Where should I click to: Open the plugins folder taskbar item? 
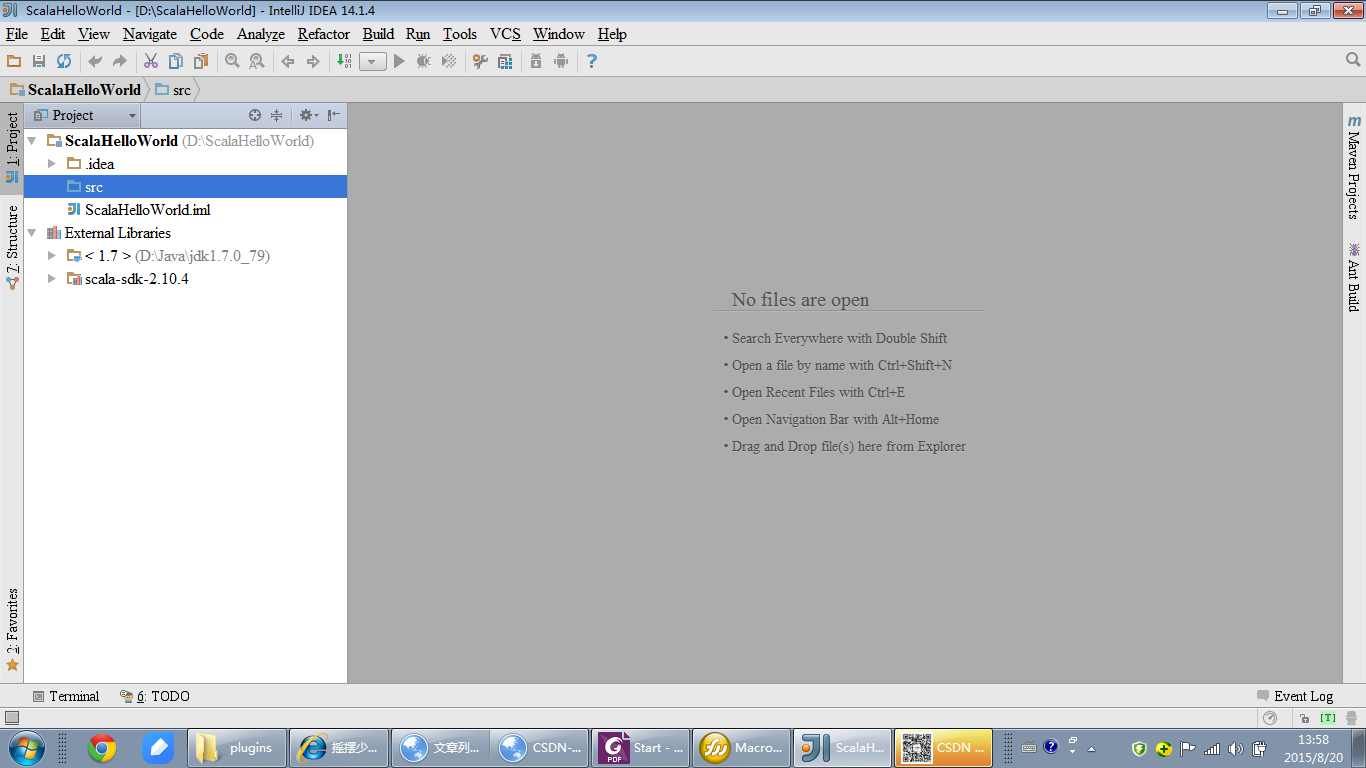click(x=237, y=747)
